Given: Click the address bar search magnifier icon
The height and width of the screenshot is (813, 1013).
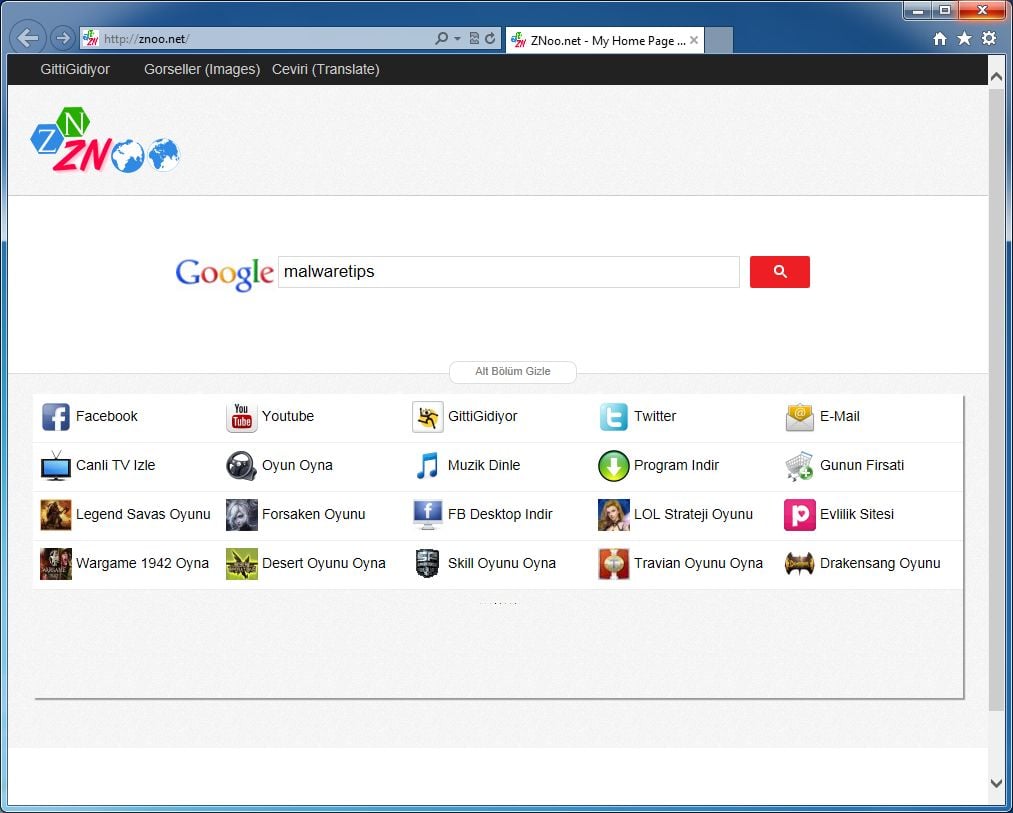Looking at the screenshot, I should [x=441, y=39].
